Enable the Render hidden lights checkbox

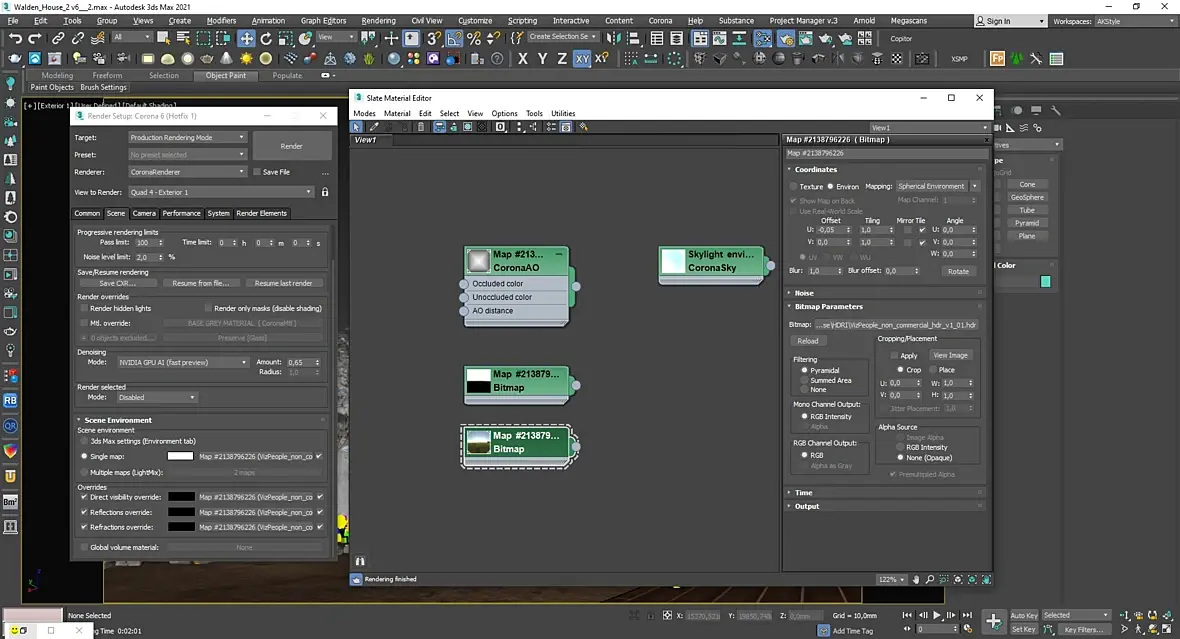pyautogui.click(x=83, y=309)
